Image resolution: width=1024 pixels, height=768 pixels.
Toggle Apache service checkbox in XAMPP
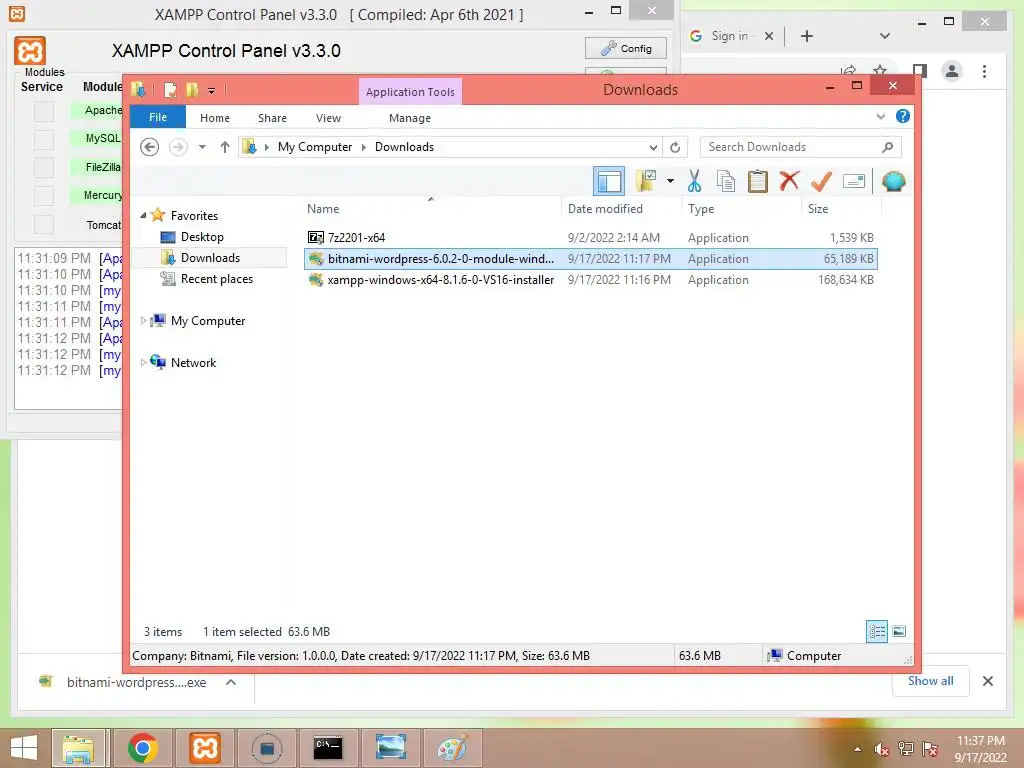tap(44, 111)
